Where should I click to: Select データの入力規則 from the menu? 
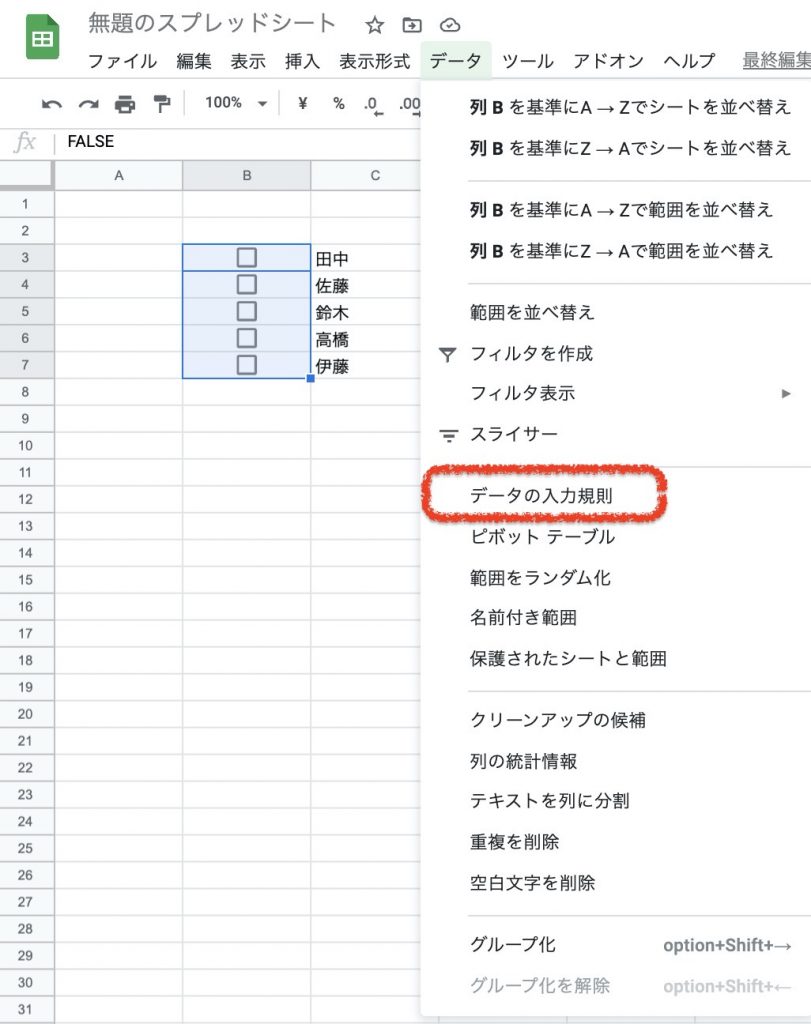point(541,496)
